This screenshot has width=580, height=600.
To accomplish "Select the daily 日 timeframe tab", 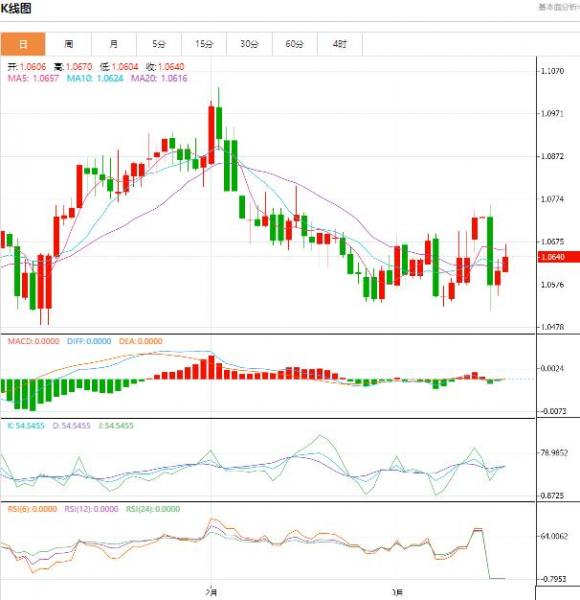I will [23, 44].
